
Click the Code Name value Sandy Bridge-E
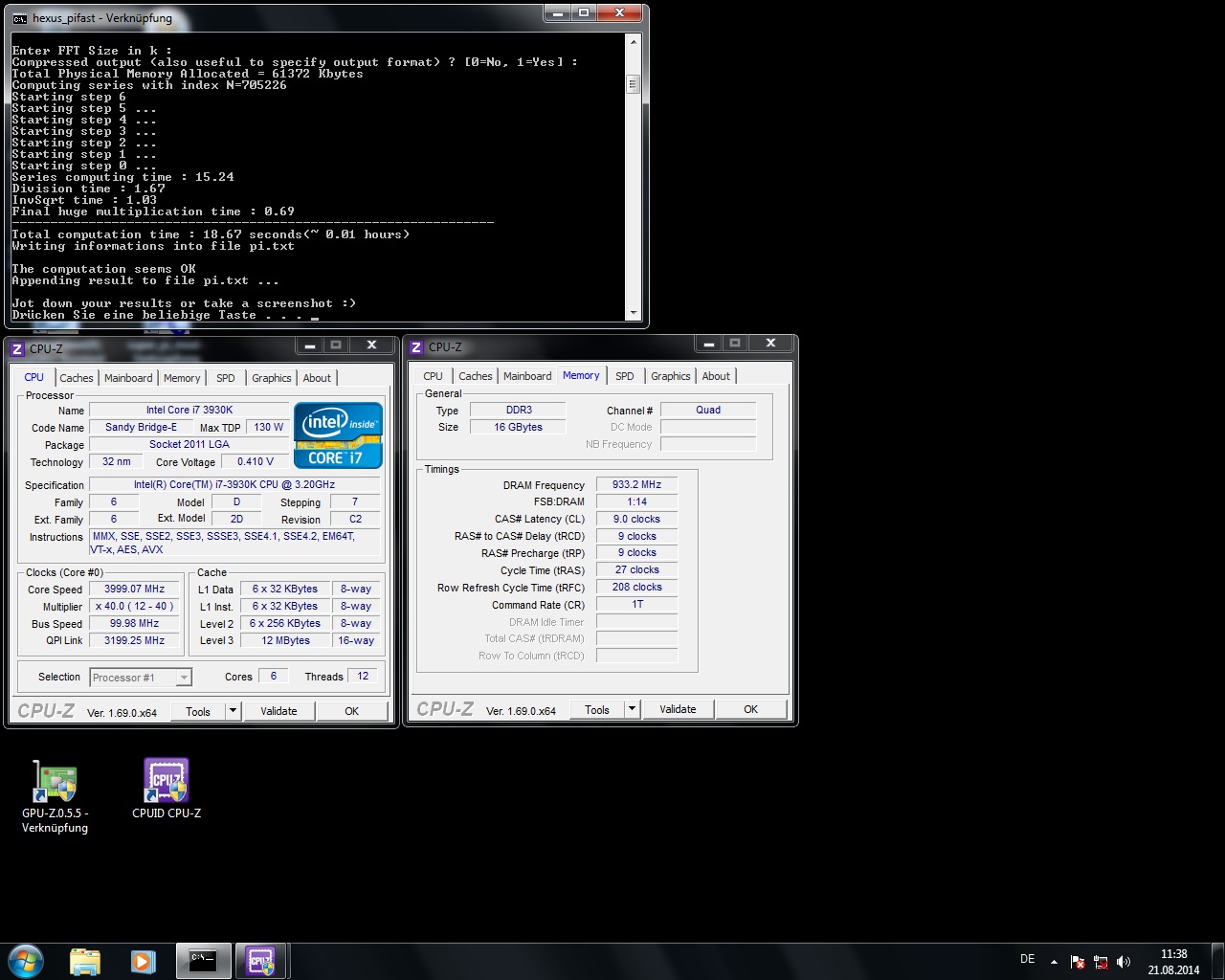pyautogui.click(x=142, y=427)
